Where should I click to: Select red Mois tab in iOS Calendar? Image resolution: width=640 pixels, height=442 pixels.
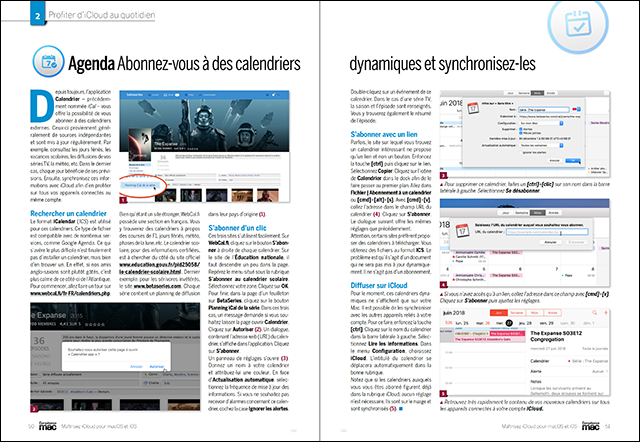[534, 313]
